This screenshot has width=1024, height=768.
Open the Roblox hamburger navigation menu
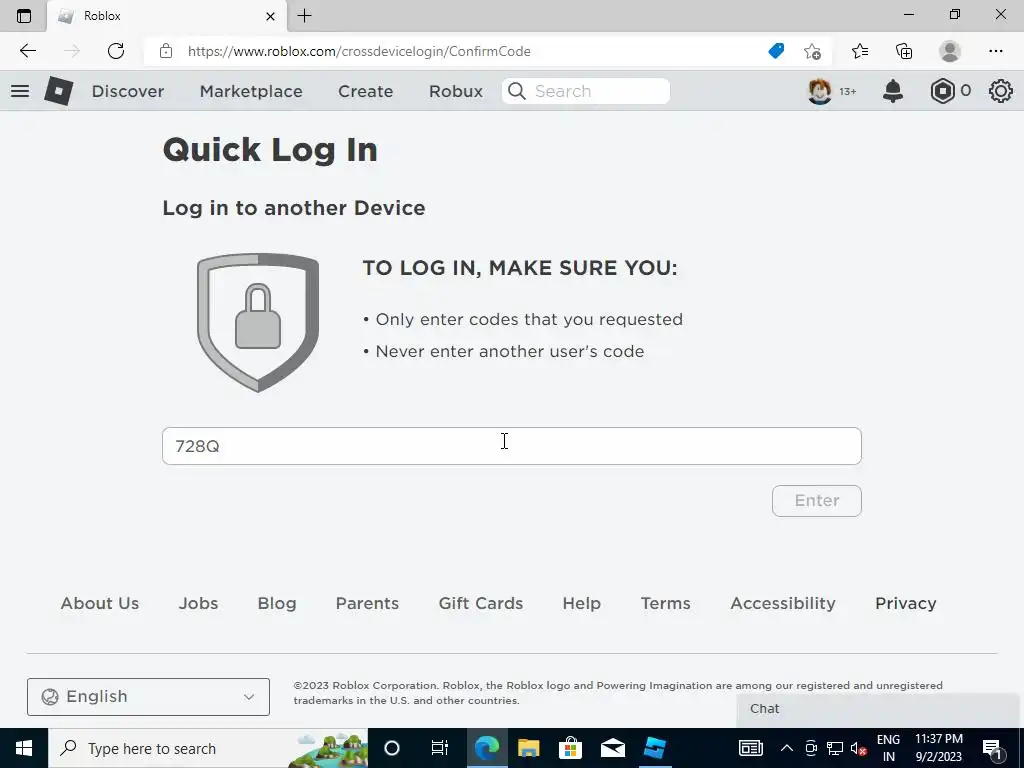[x=20, y=91]
